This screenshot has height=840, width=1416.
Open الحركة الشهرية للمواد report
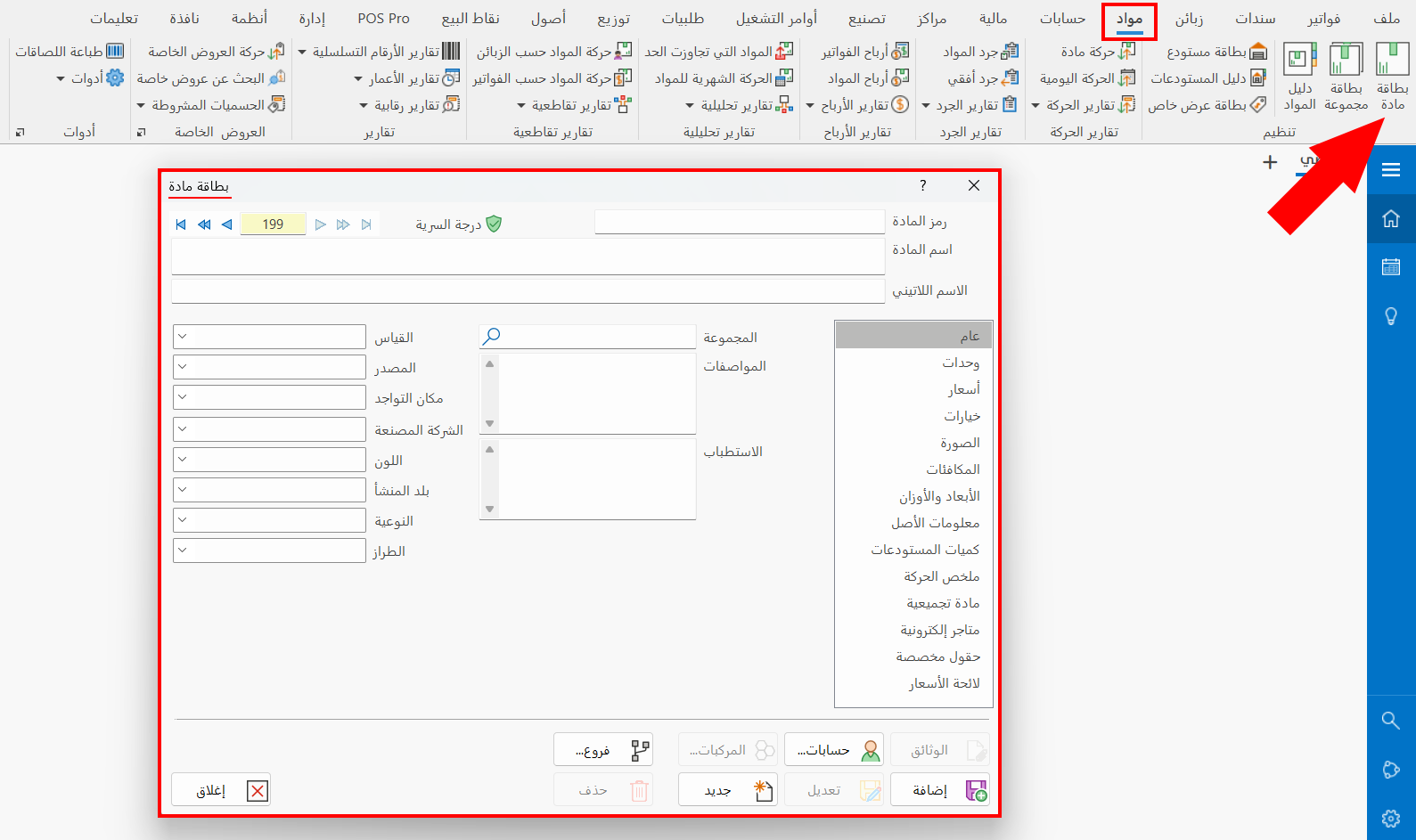tap(724, 78)
